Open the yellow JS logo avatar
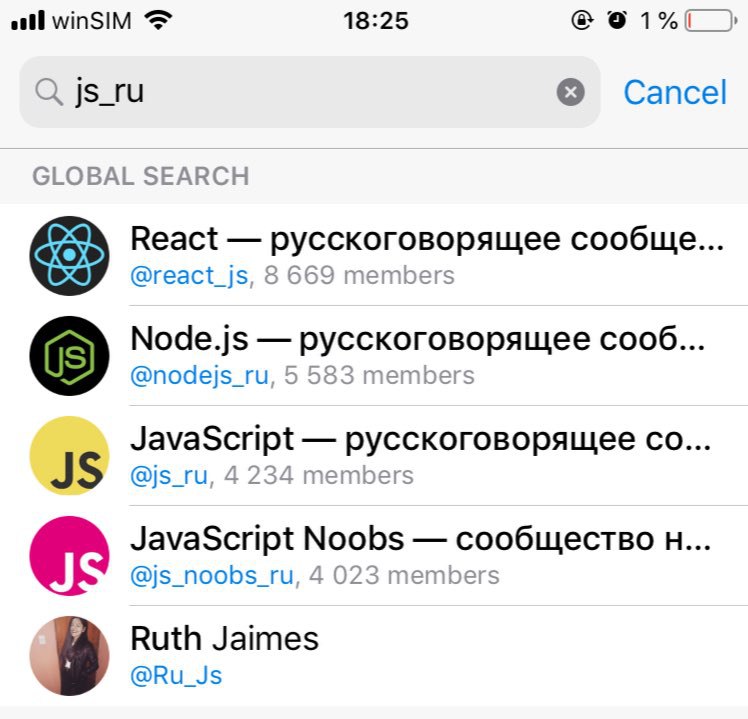748x719 pixels. pos(69,456)
